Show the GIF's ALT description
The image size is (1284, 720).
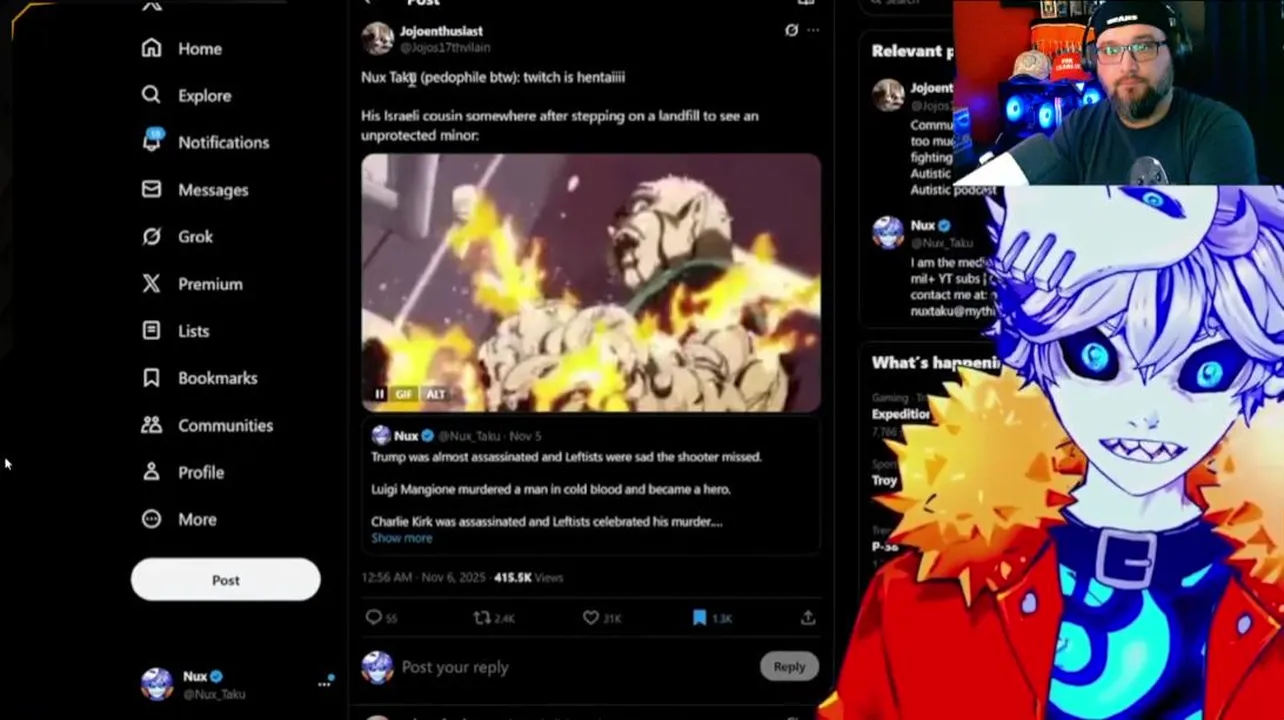436,394
